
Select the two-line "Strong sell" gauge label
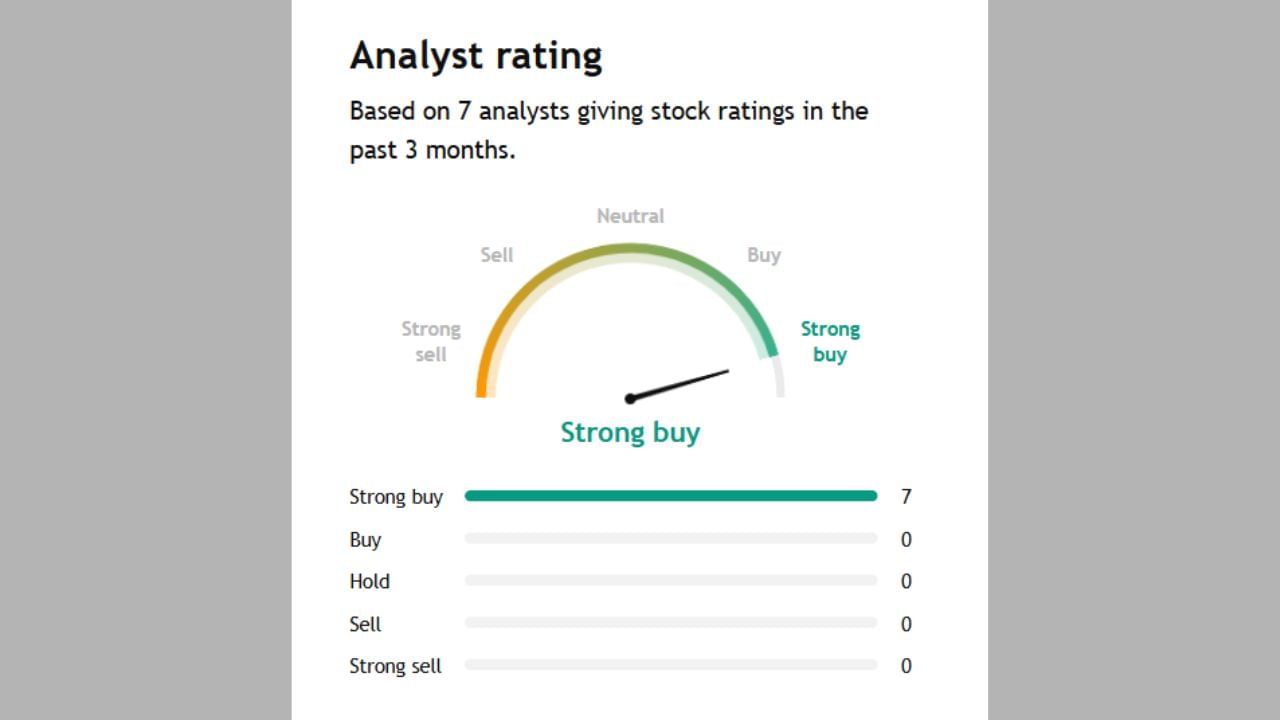point(431,342)
